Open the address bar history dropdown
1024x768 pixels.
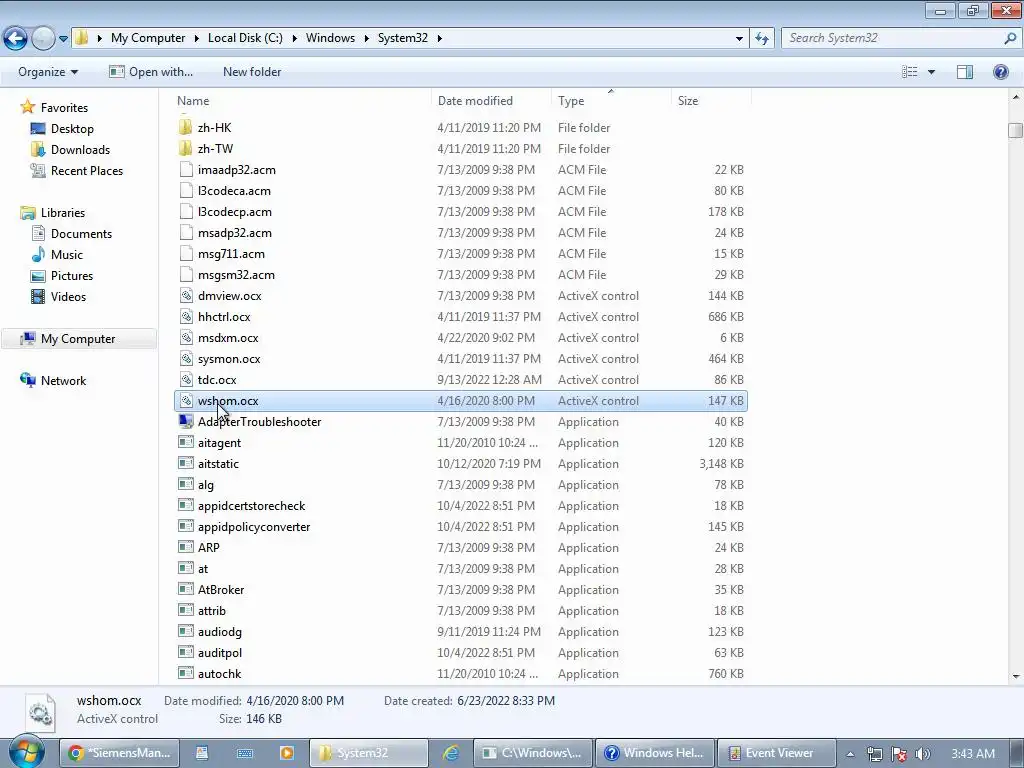739,39
